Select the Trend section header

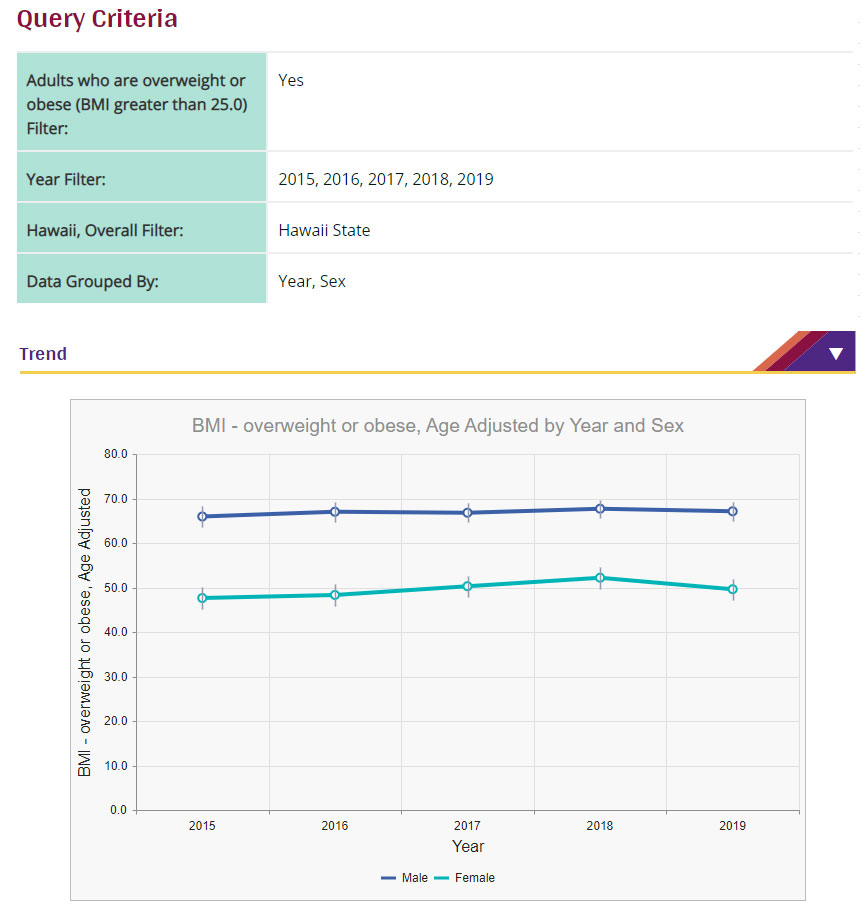click(43, 353)
